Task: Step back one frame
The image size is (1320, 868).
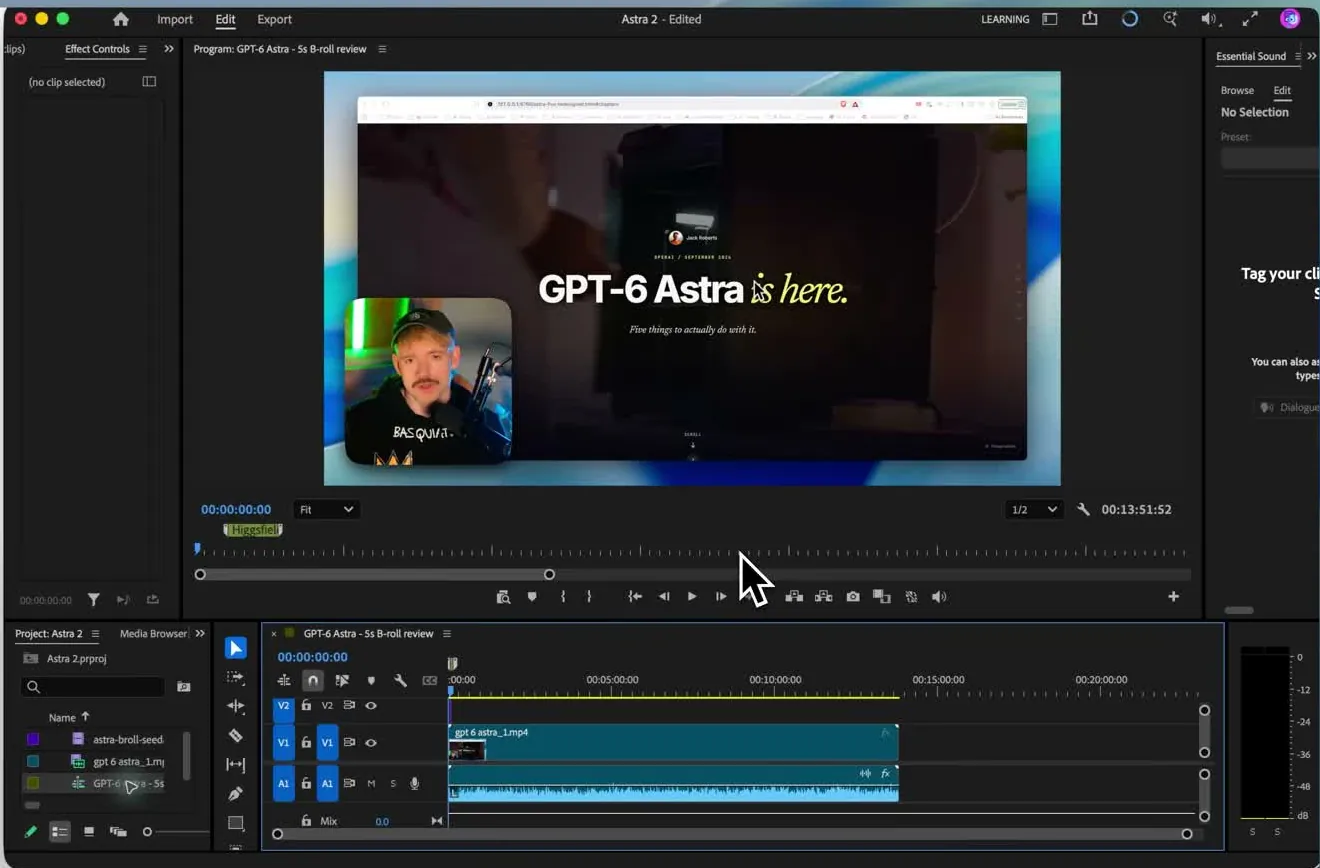Action: (x=664, y=597)
